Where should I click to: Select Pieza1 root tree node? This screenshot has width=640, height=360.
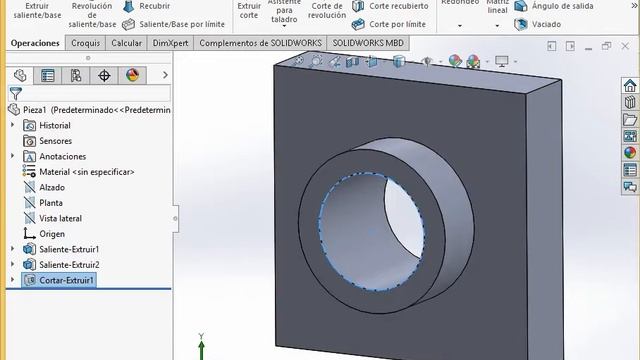(x=89, y=110)
